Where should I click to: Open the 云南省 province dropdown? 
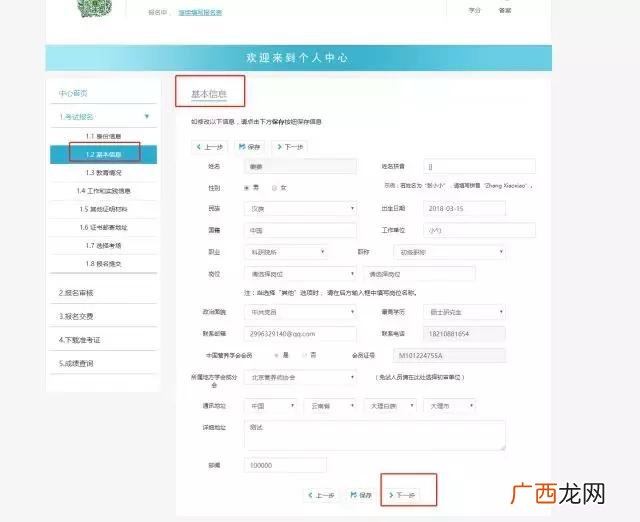click(x=330, y=406)
